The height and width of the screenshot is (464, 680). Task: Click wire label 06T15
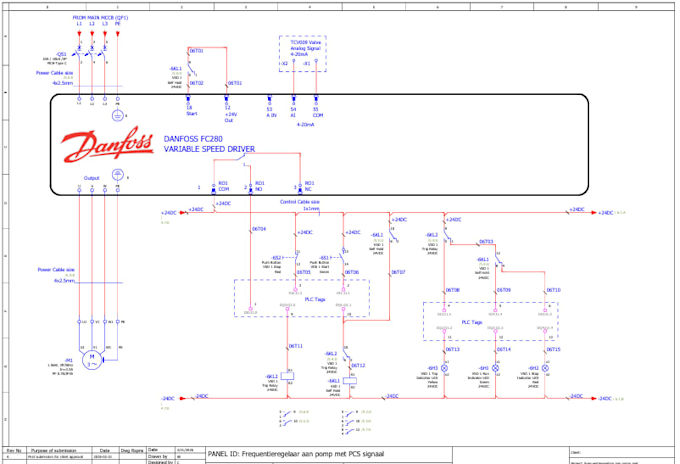coord(553,349)
